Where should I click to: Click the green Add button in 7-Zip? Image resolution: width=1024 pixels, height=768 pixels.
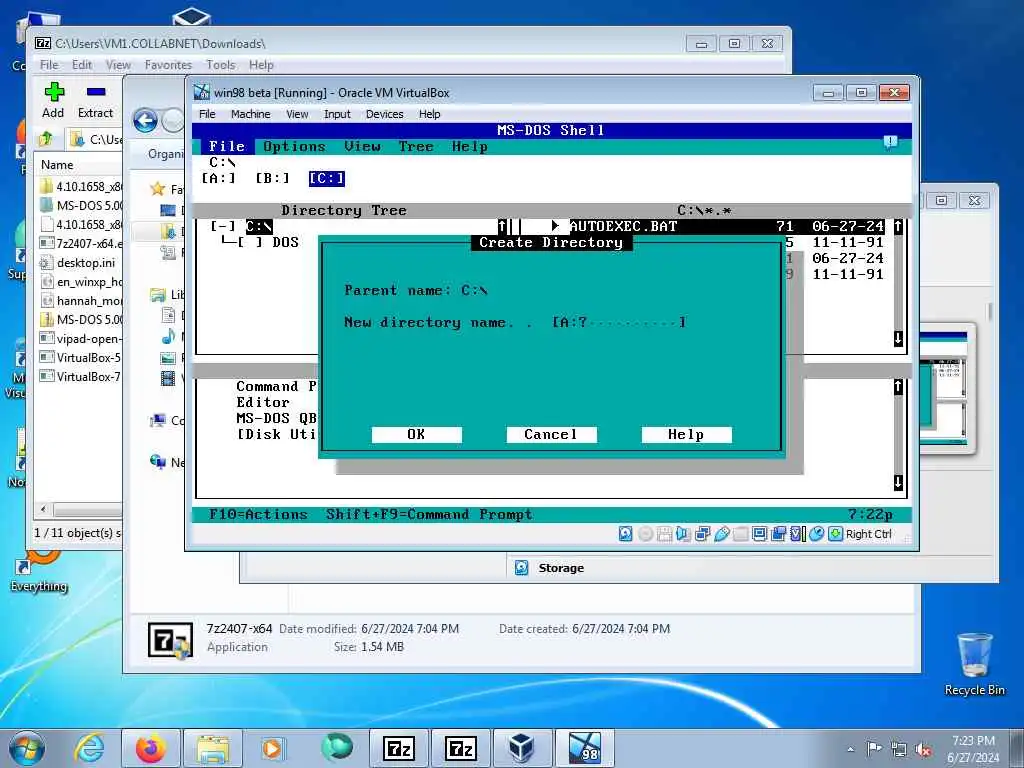point(54,100)
